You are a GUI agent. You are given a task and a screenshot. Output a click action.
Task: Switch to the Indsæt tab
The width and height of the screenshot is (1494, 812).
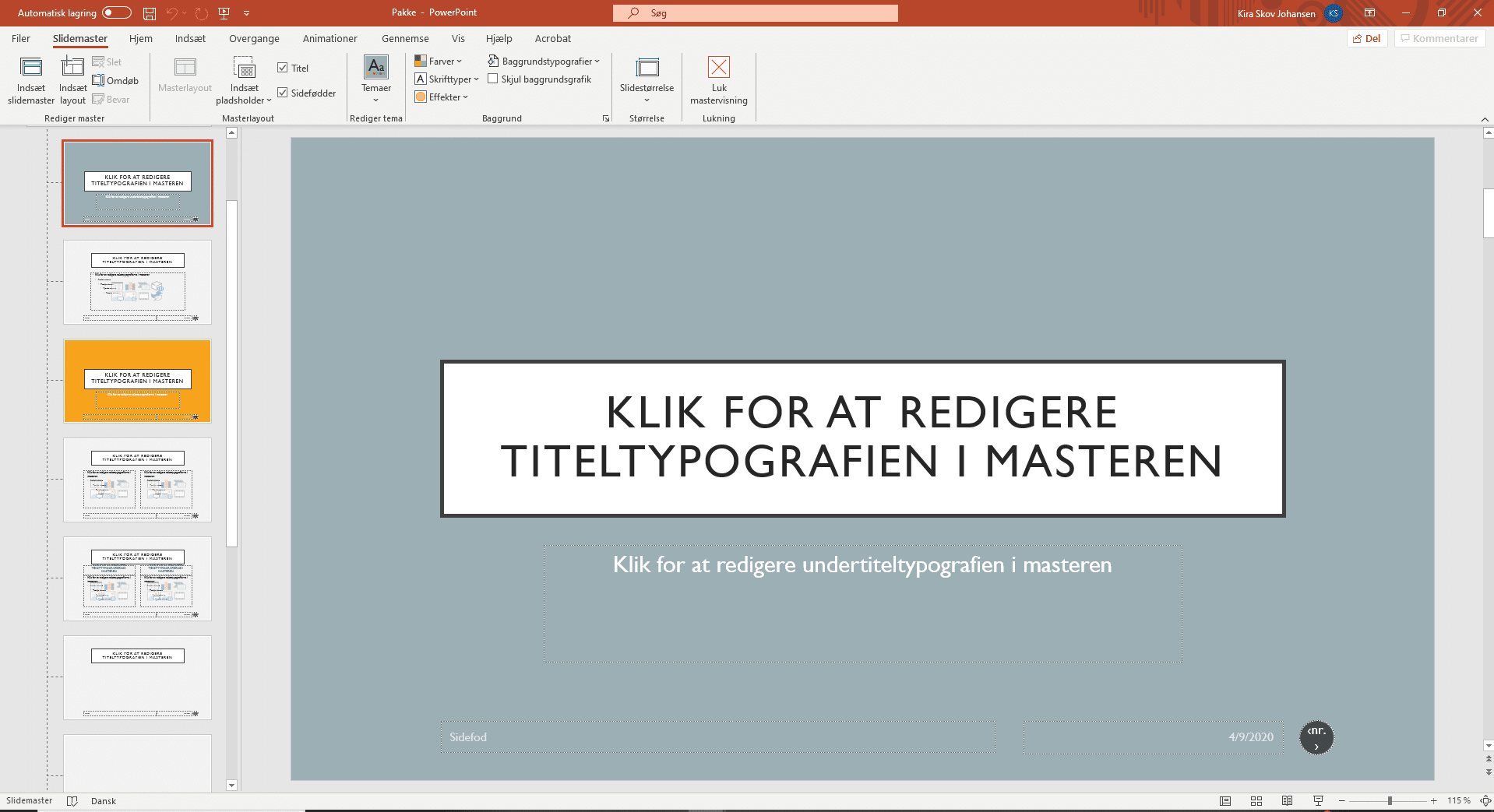[190, 39]
